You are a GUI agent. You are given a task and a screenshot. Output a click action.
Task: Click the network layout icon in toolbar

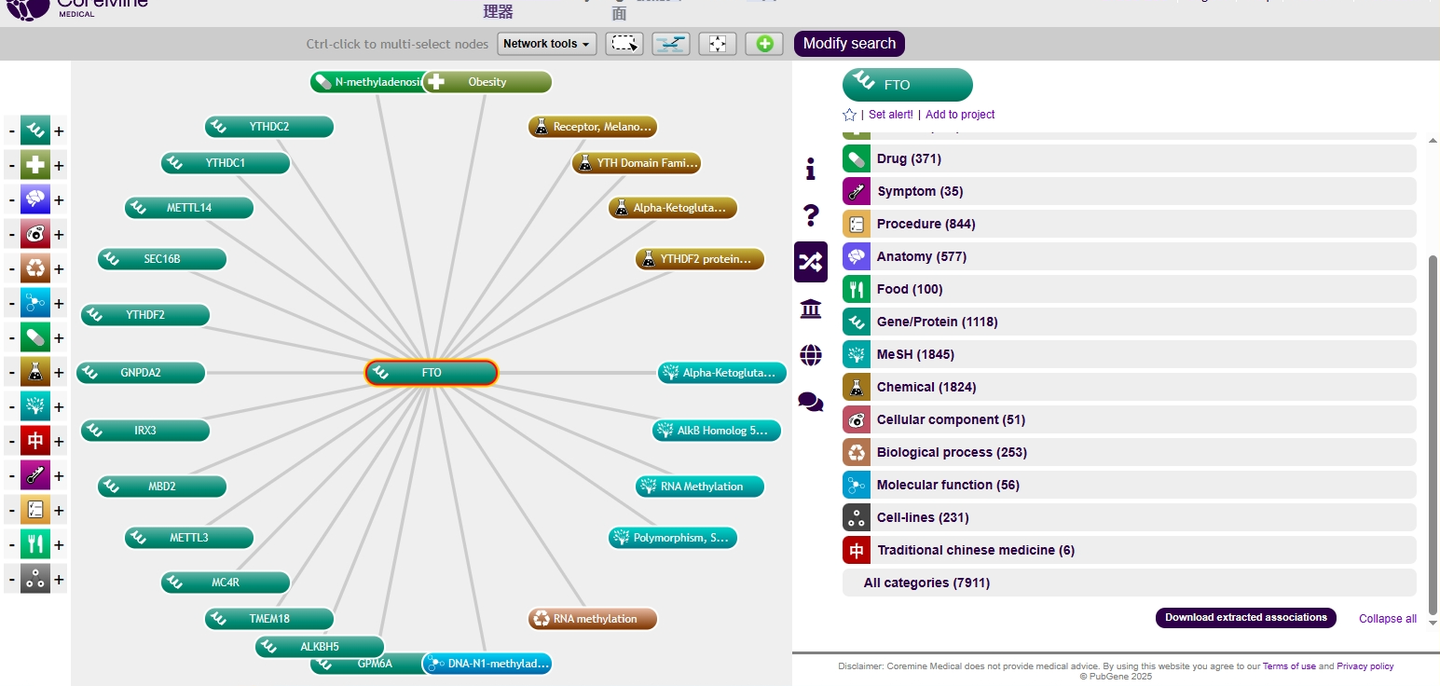click(x=671, y=44)
